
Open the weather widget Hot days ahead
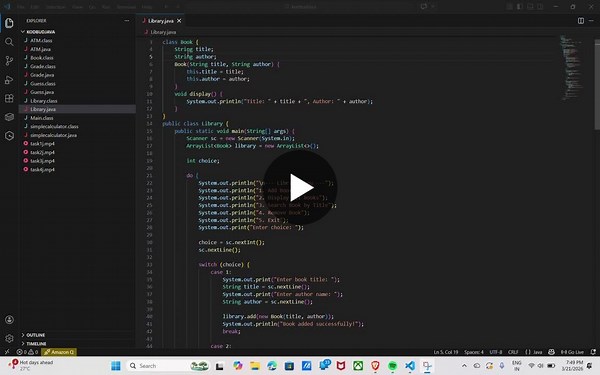(x=31, y=365)
